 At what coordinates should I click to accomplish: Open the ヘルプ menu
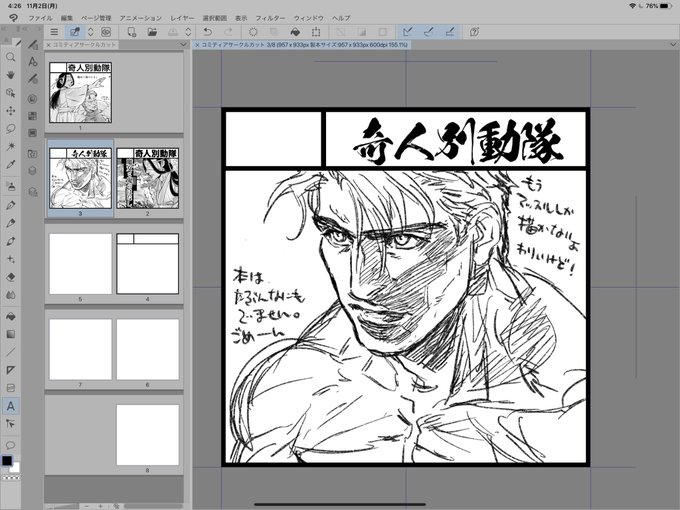[x=341, y=18]
